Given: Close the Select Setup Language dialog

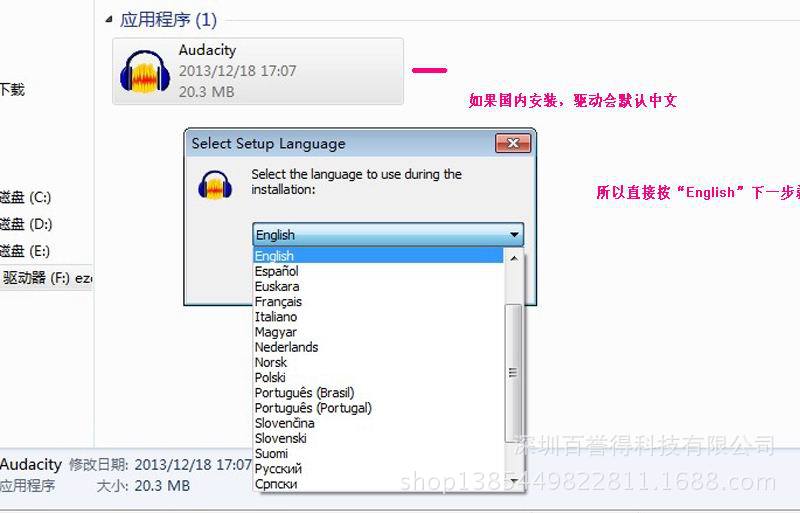Looking at the screenshot, I should point(513,143).
